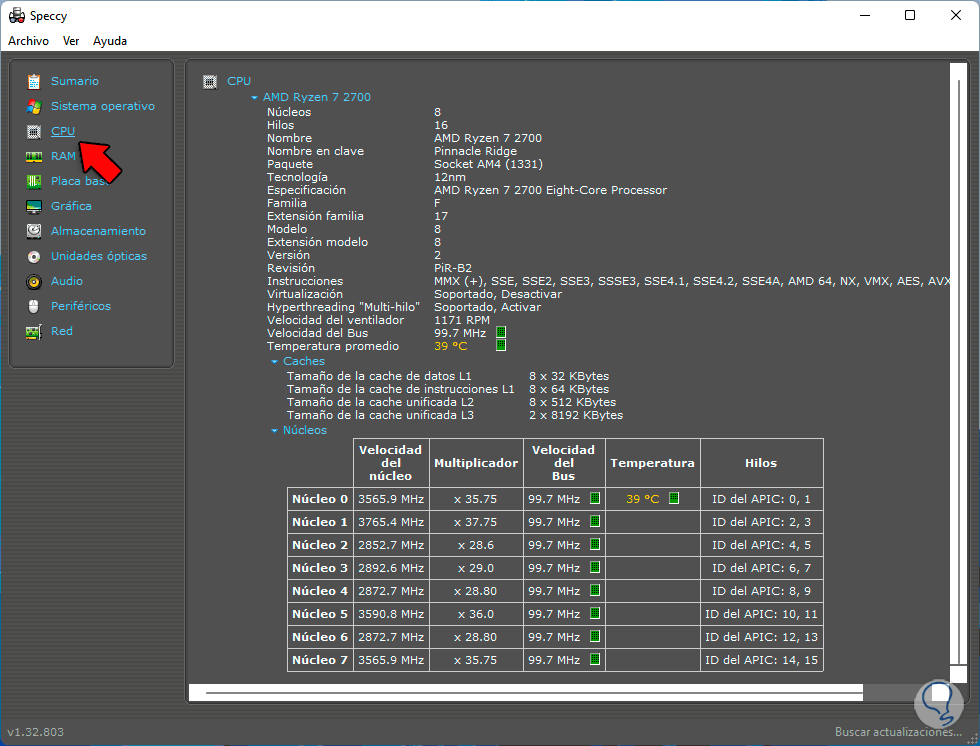980x746 pixels.
Task: Open the Periféricos mouse icon
Action: point(34,306)
